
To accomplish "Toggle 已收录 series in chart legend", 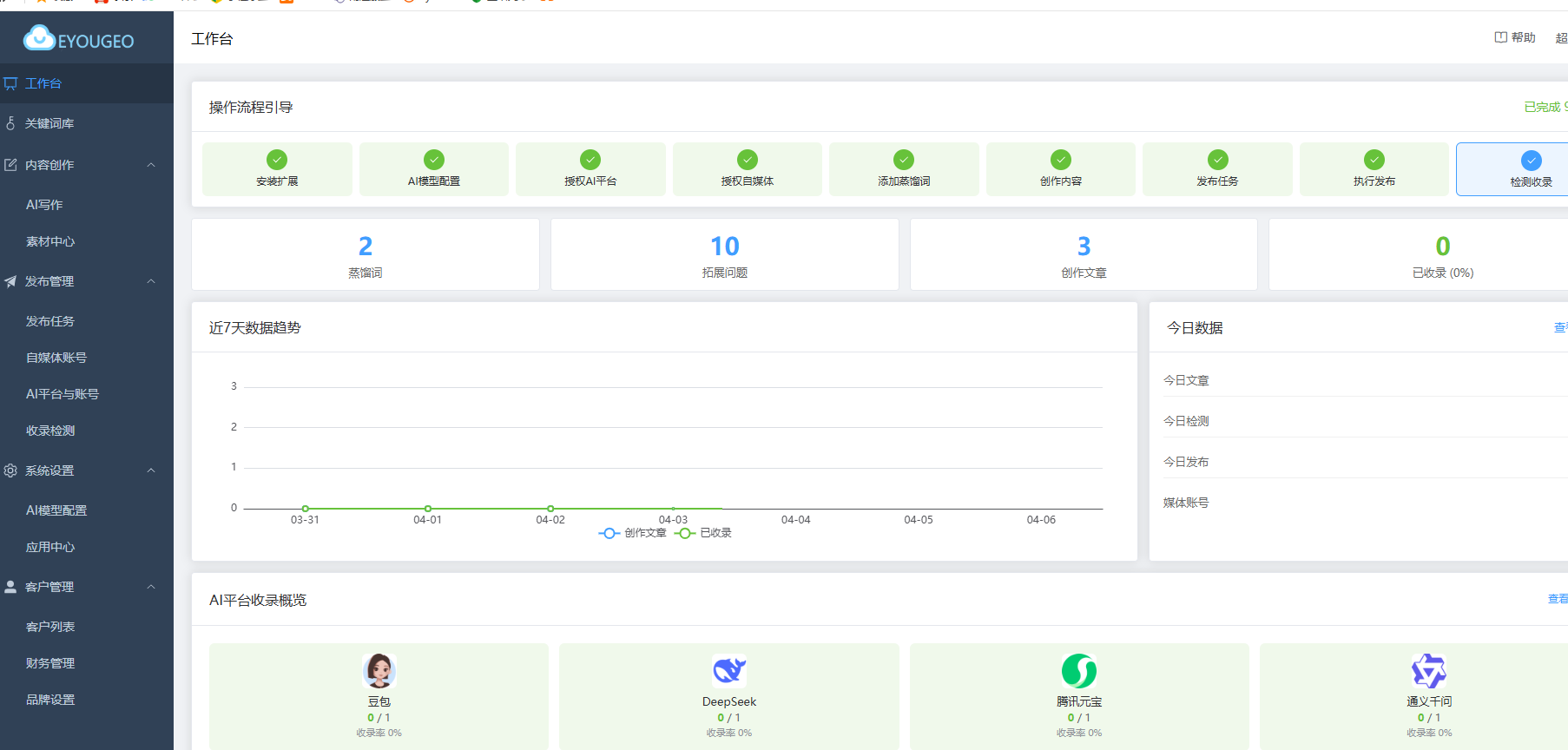I will click(x=704, y=533).
